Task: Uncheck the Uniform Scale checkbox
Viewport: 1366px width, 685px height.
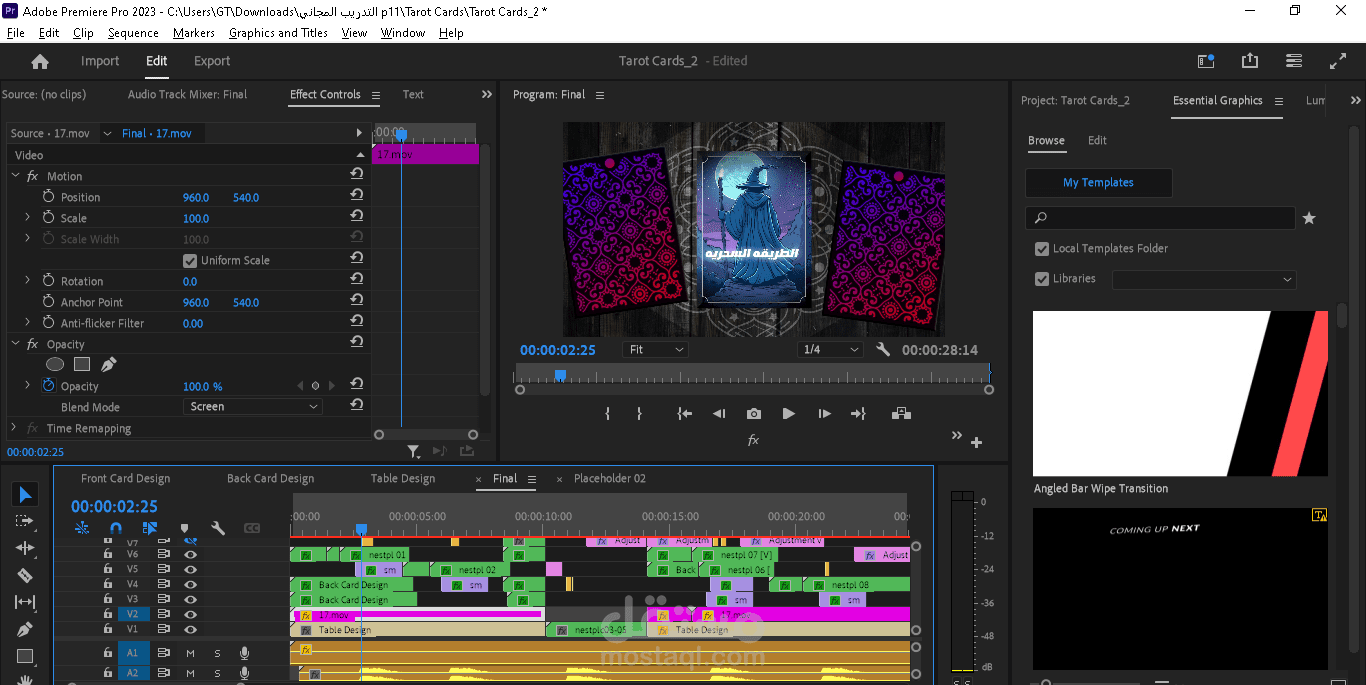Action: tap(190, 261)
